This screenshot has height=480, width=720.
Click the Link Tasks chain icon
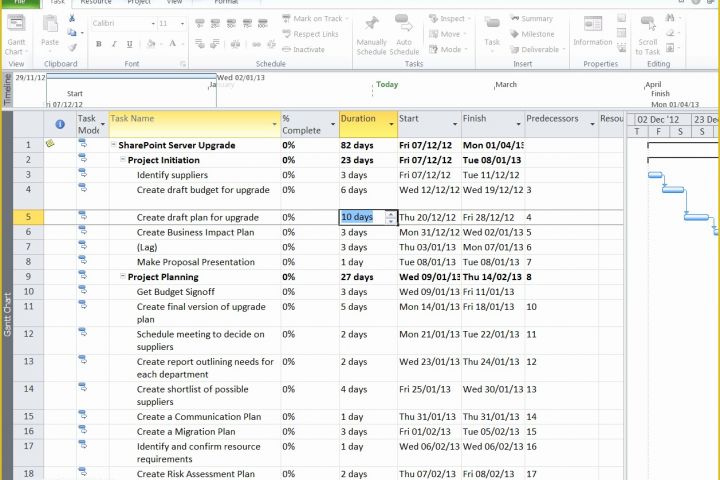tap(256, 44)
